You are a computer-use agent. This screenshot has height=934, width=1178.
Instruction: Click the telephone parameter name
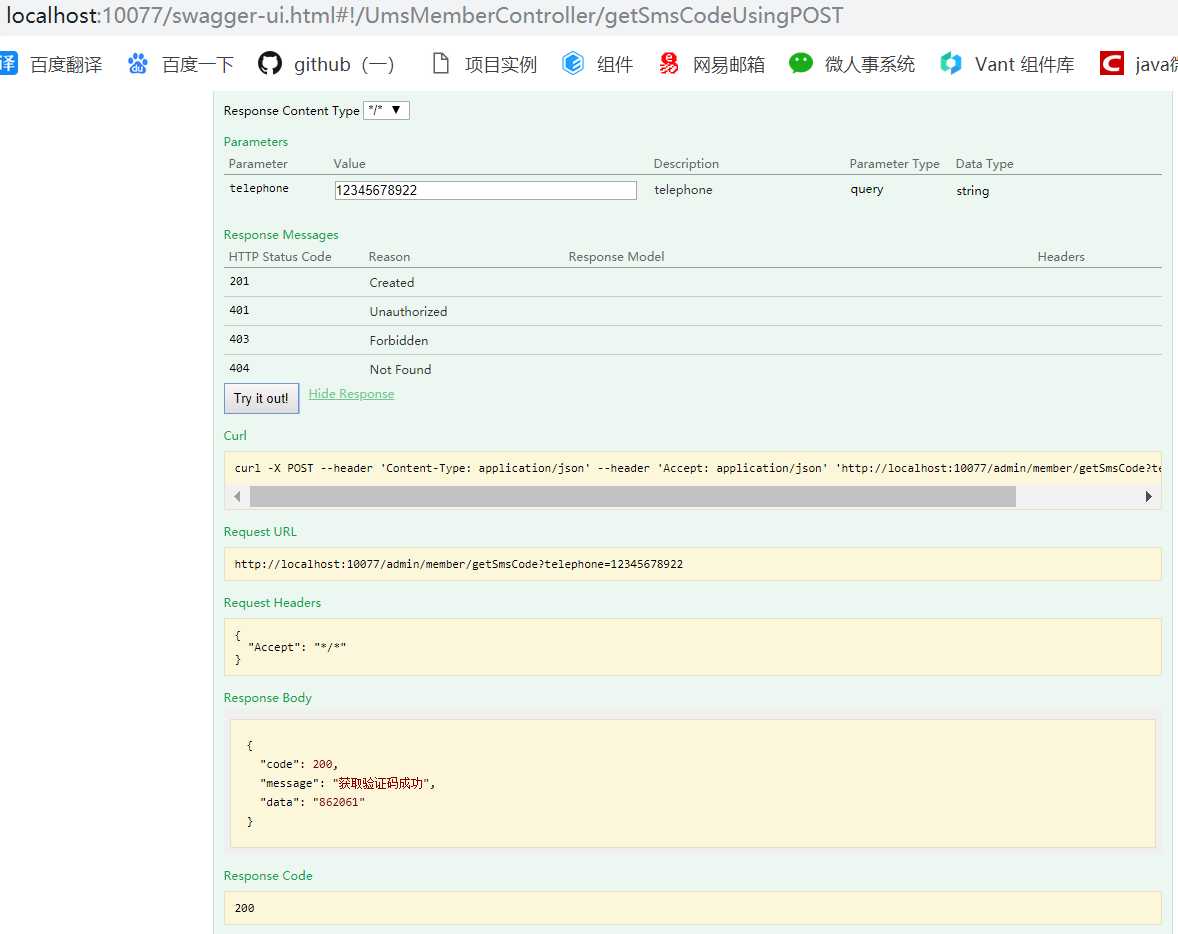(x=259, y=189)
